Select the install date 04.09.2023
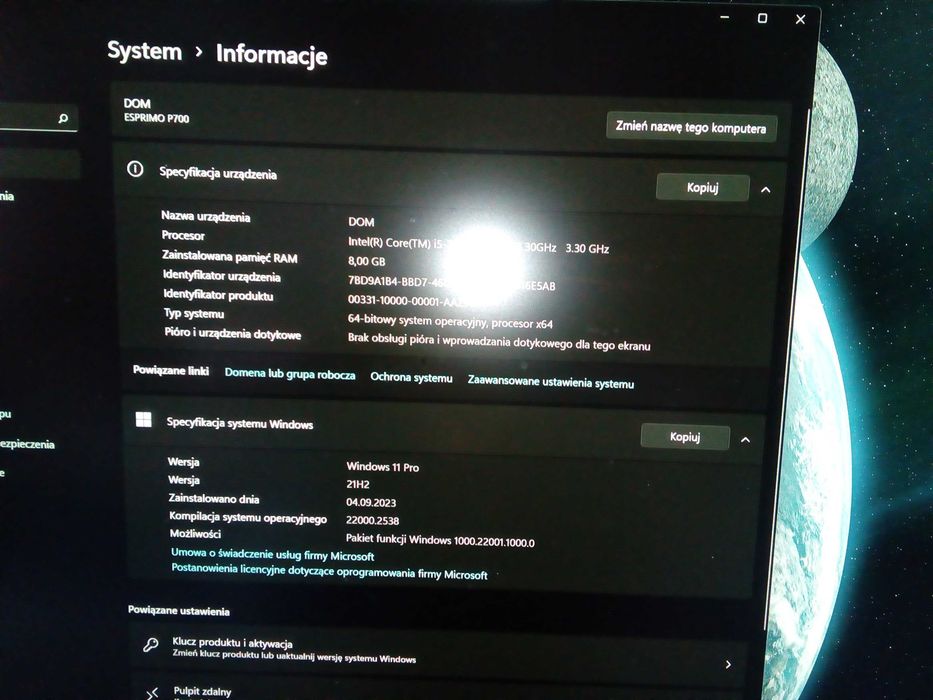The width and height of the screenshot is (933, 700). pos(371,502)
